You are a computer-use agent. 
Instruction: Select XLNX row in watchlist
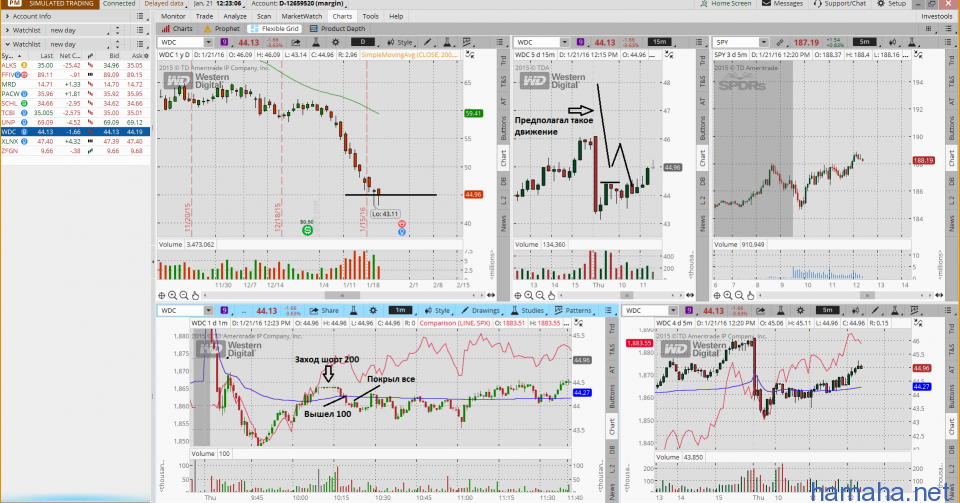point(75,141)
